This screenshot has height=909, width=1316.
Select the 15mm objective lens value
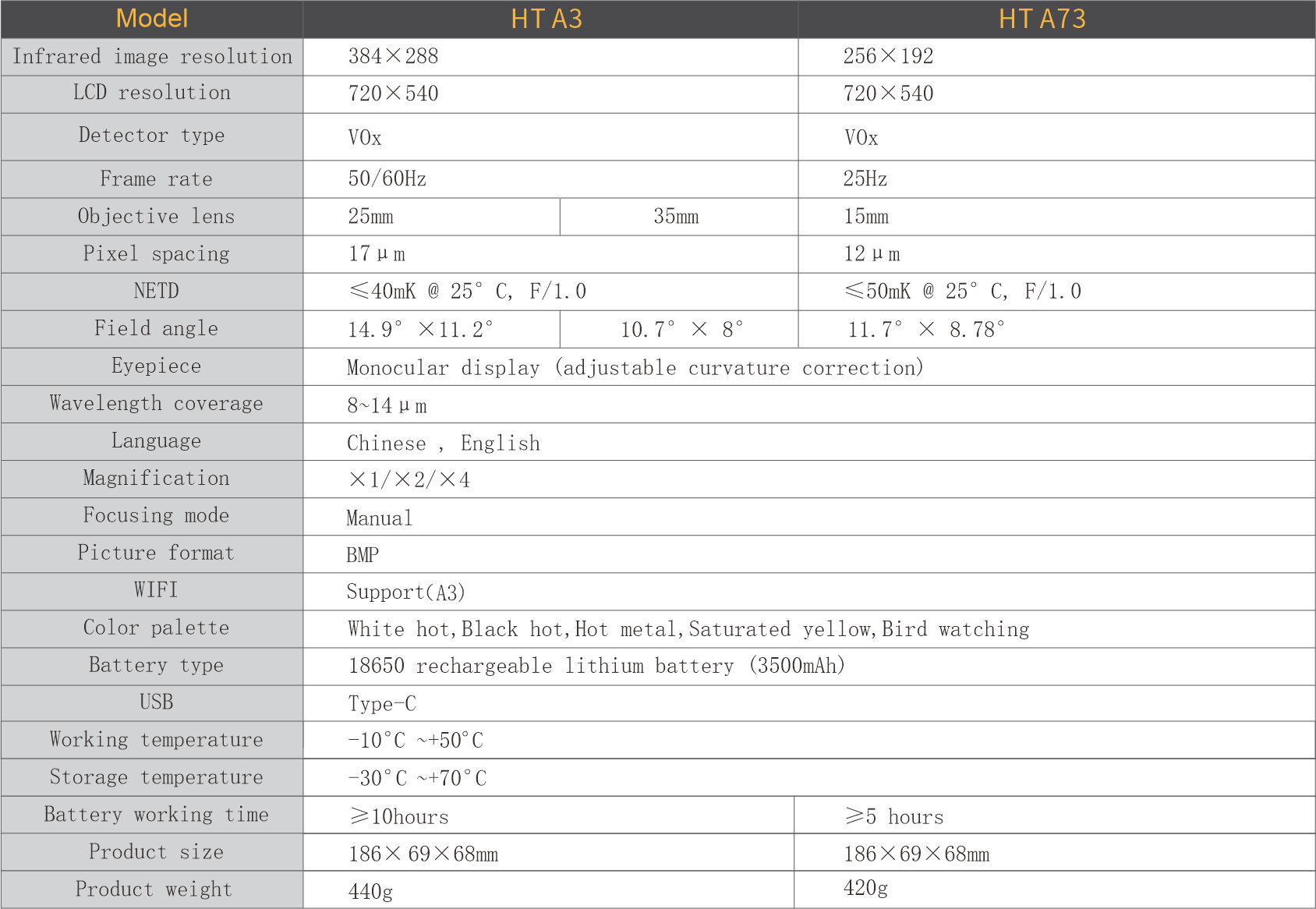tap(865, 217)
